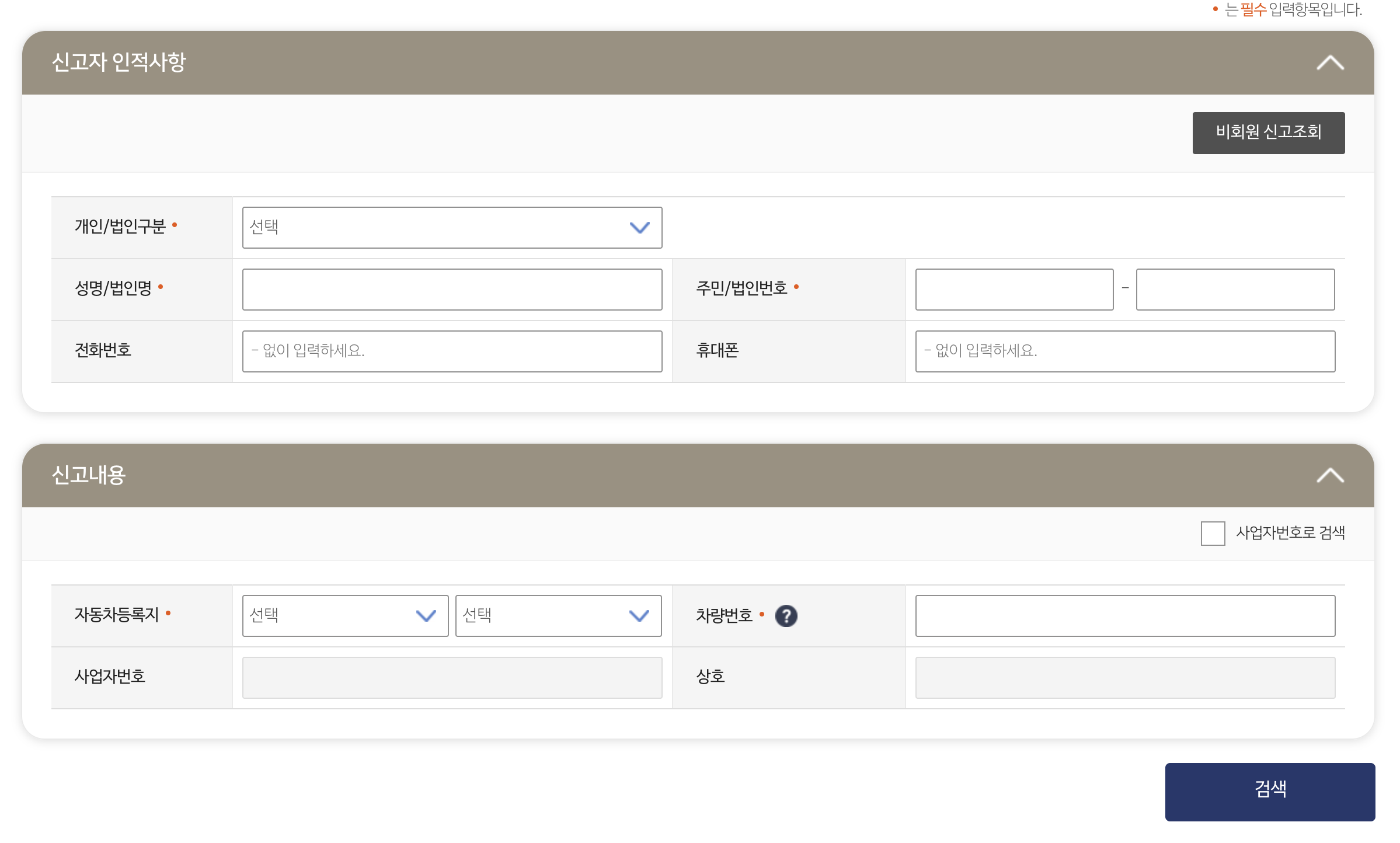Click the 차량번호 input field
1400x843 pixels.
(1125, 616)
